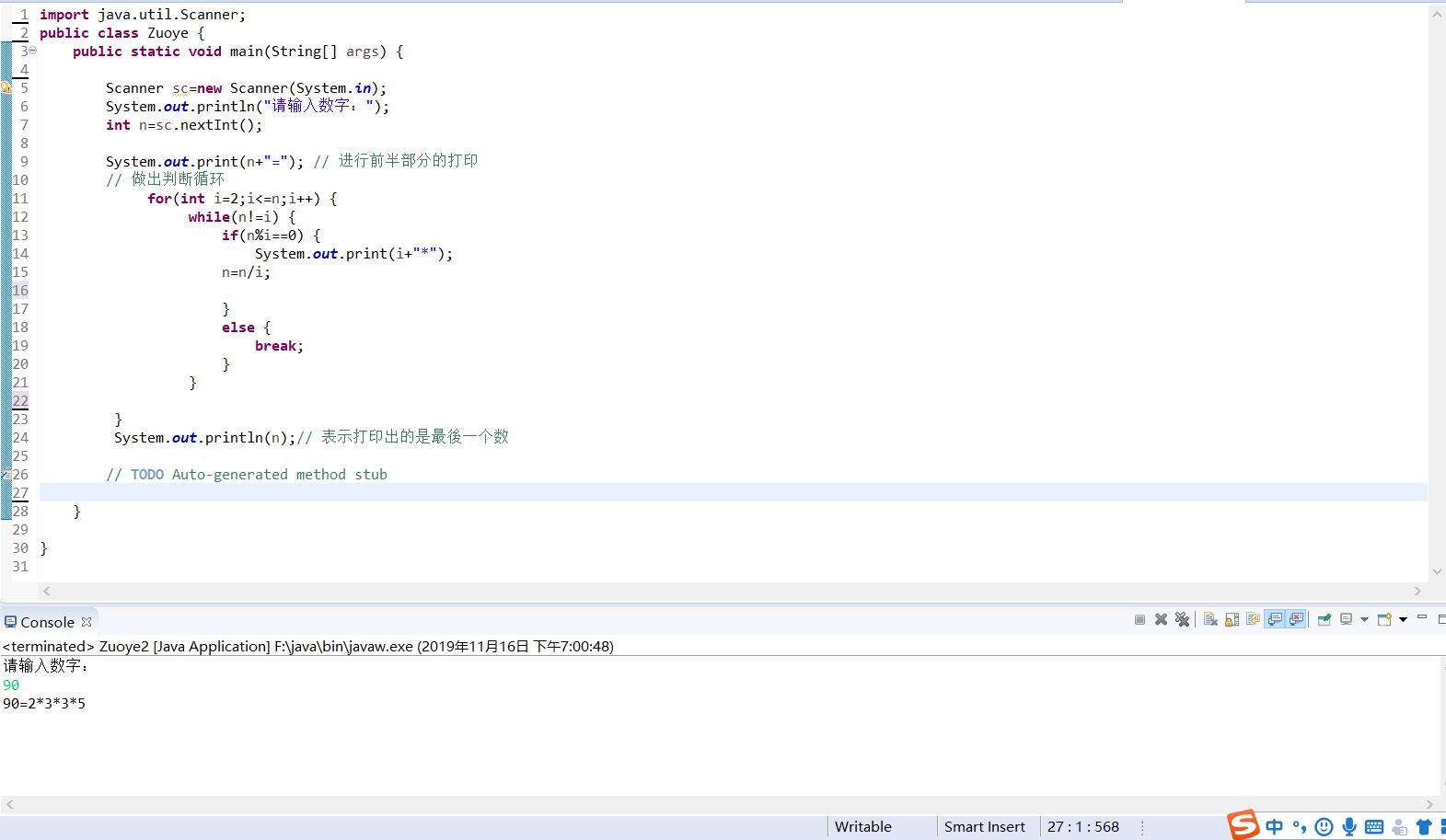Viewport: 1446px width, 840px height.
Task: Click the green console input '90'
Action: point(11,685)
